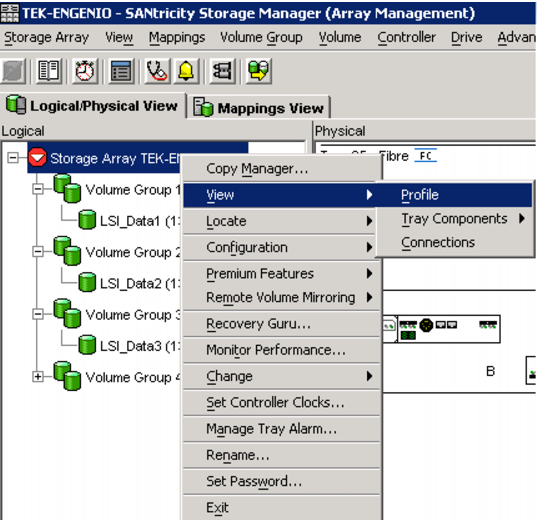The width and height of the screenshot is (539, 520).
Task: Open the Mappings menu
Action: [x=177, y=37]
